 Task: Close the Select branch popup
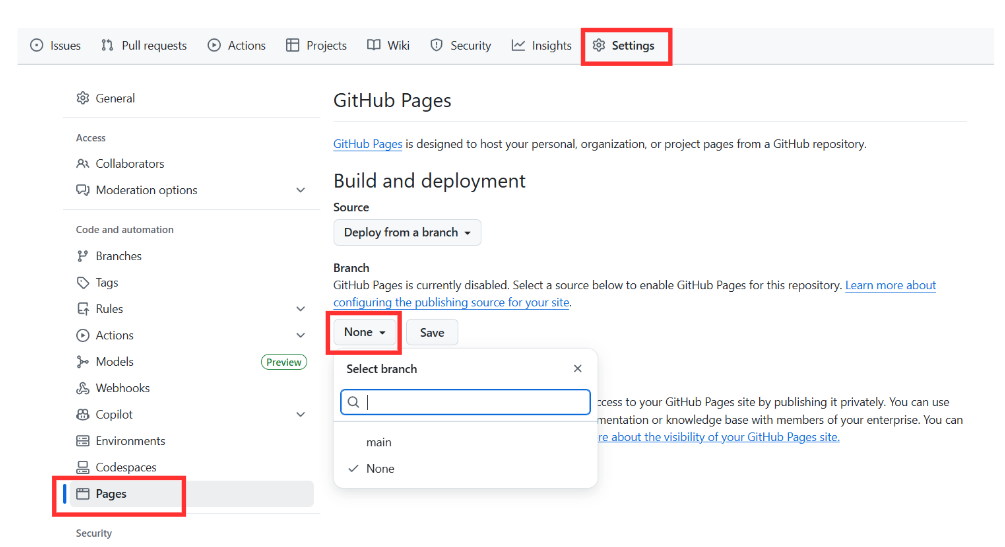(x=577, y=369)
